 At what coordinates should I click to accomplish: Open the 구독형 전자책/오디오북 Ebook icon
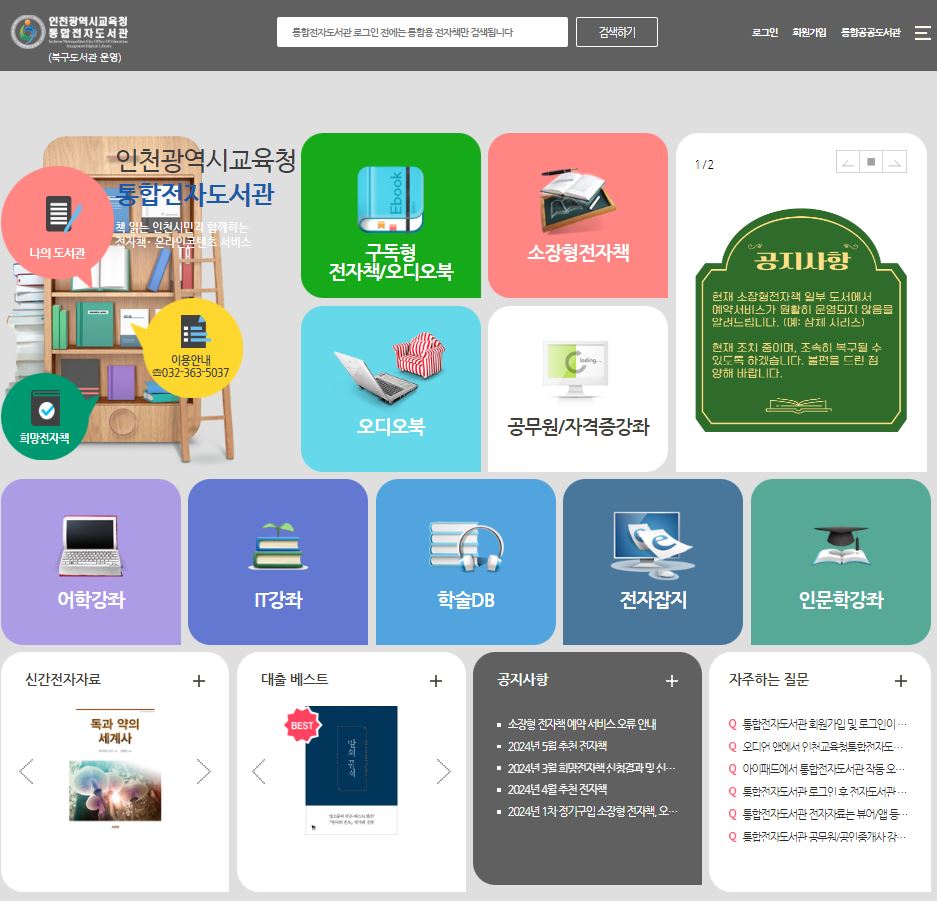point(390,200)
